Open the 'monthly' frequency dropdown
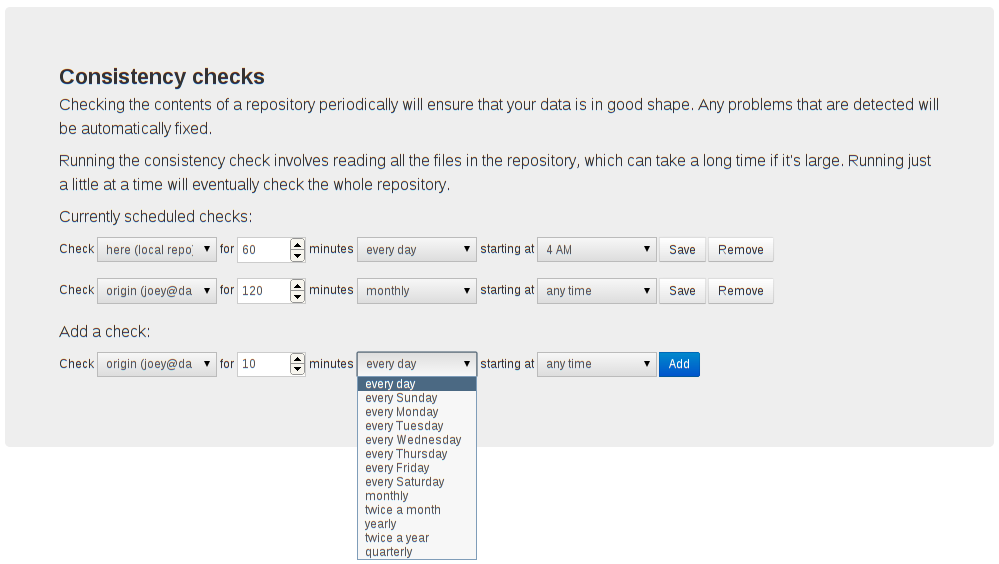The width and height of the screenshot is (999, 564). tap(416, 291)
